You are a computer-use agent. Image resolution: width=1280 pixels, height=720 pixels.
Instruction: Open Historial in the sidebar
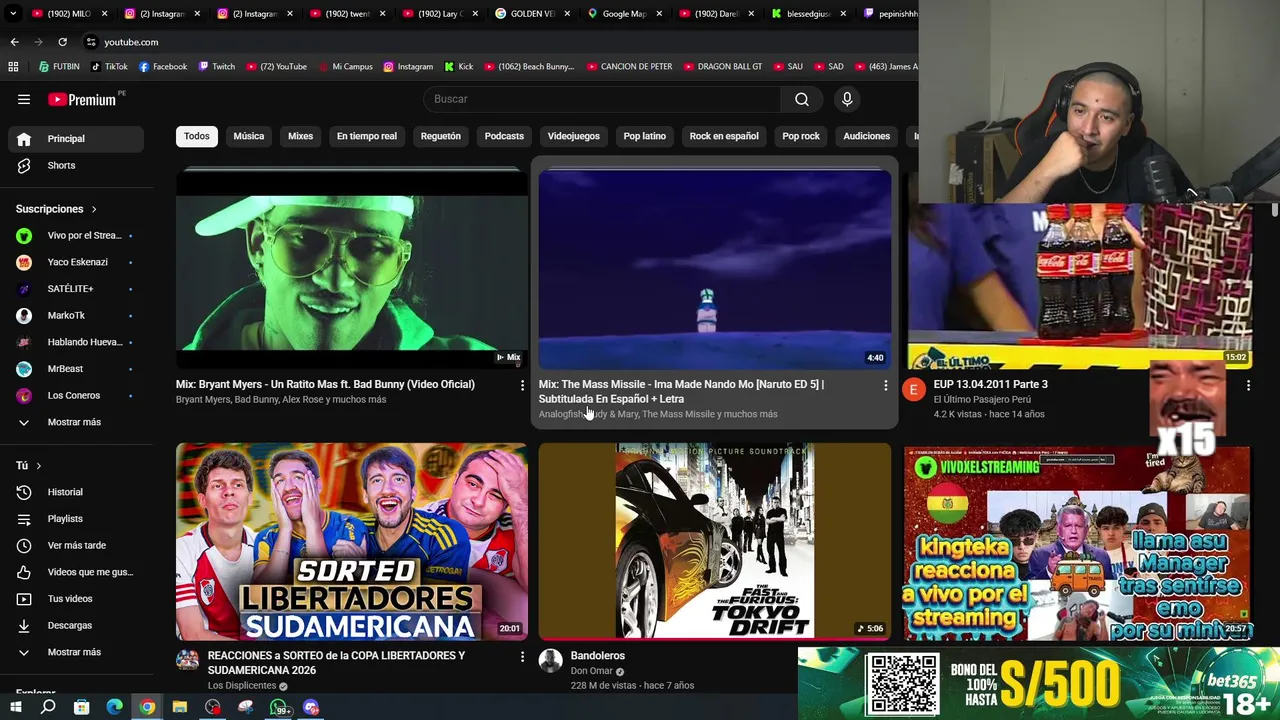pyautogui.click(x=76, y=492)
